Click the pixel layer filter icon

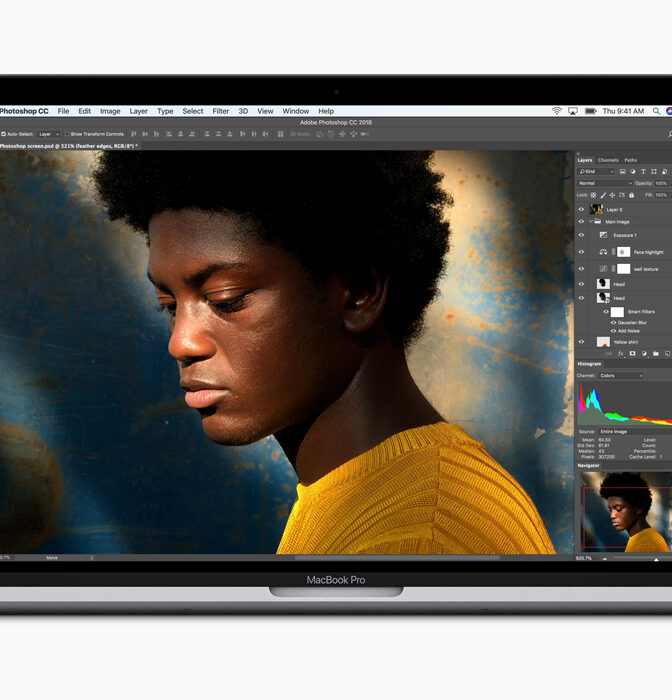(622, 171)
